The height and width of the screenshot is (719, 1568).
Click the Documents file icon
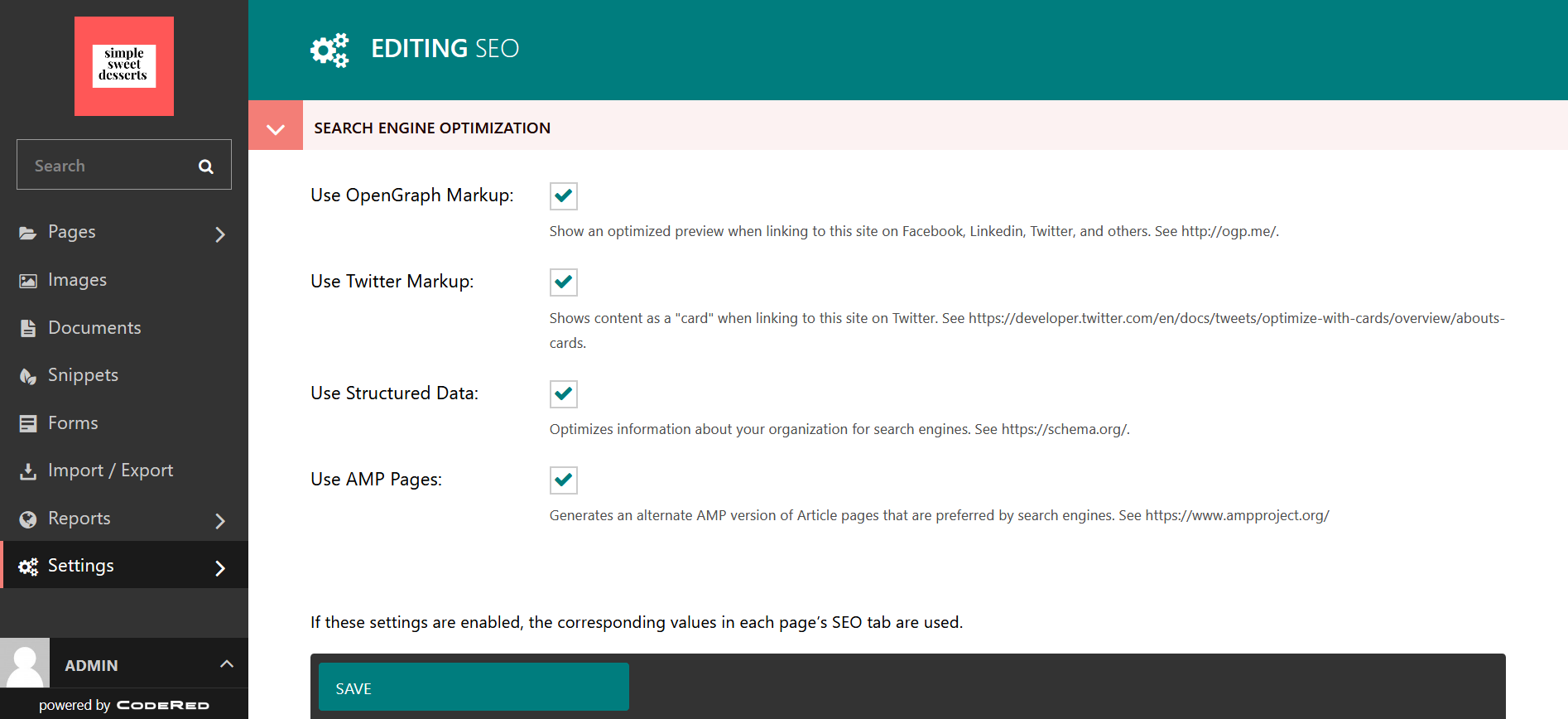click(28, 329)
